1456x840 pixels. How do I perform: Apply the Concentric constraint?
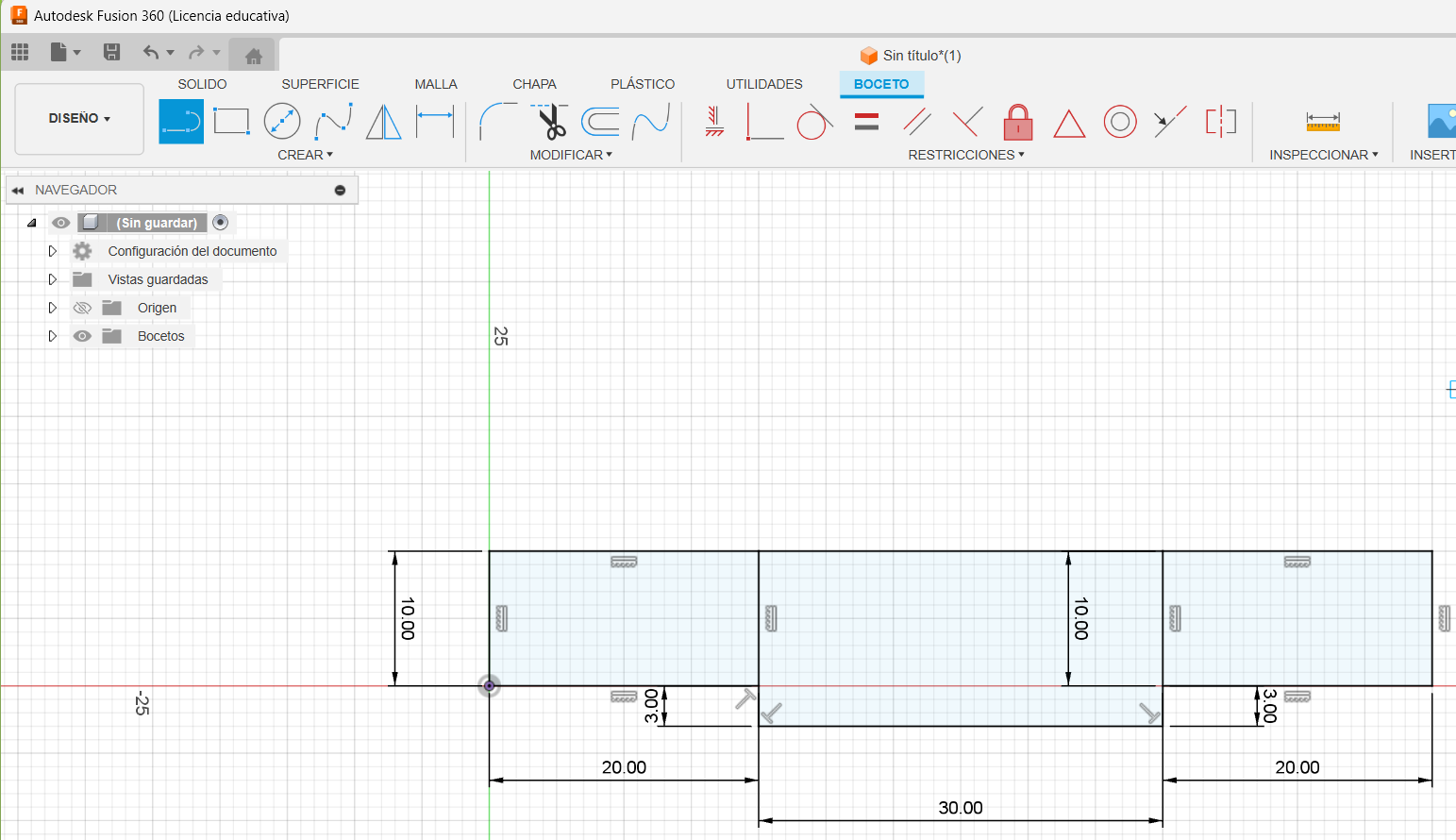point(1120,122)
